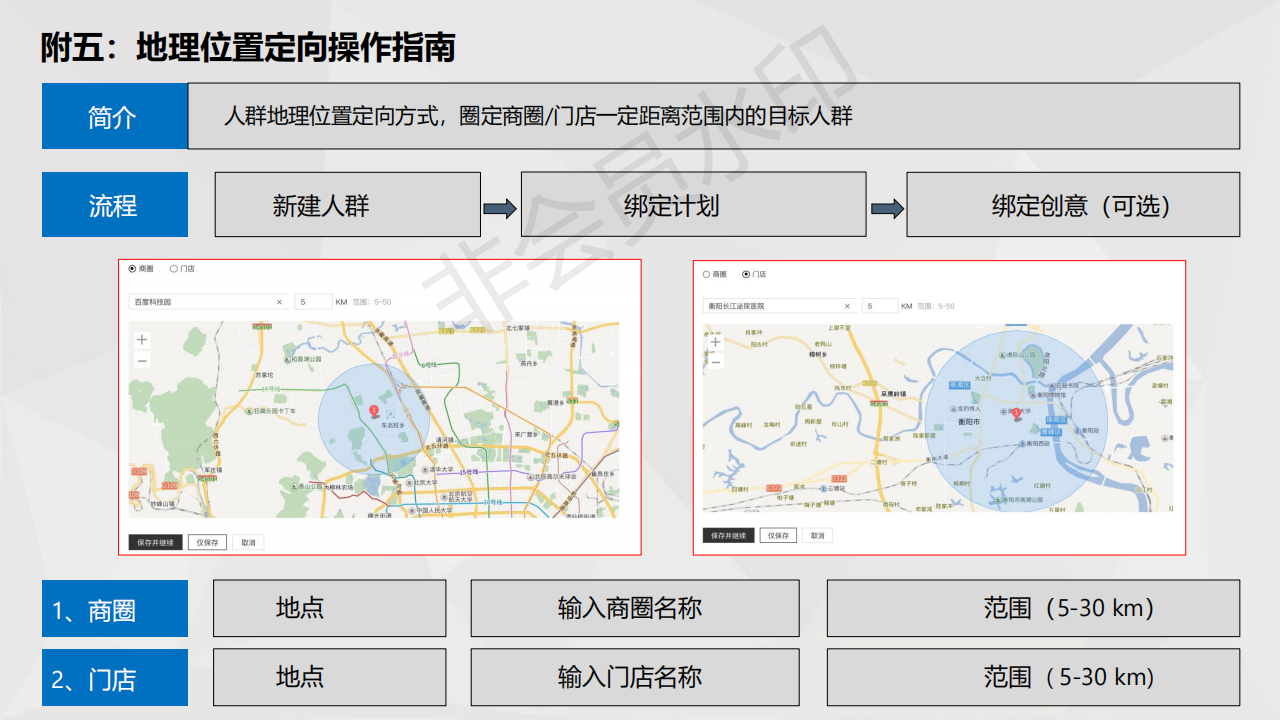1280x720 pixels.
Task: Select 门店 radio in right panel
Action: pos(746,274)
